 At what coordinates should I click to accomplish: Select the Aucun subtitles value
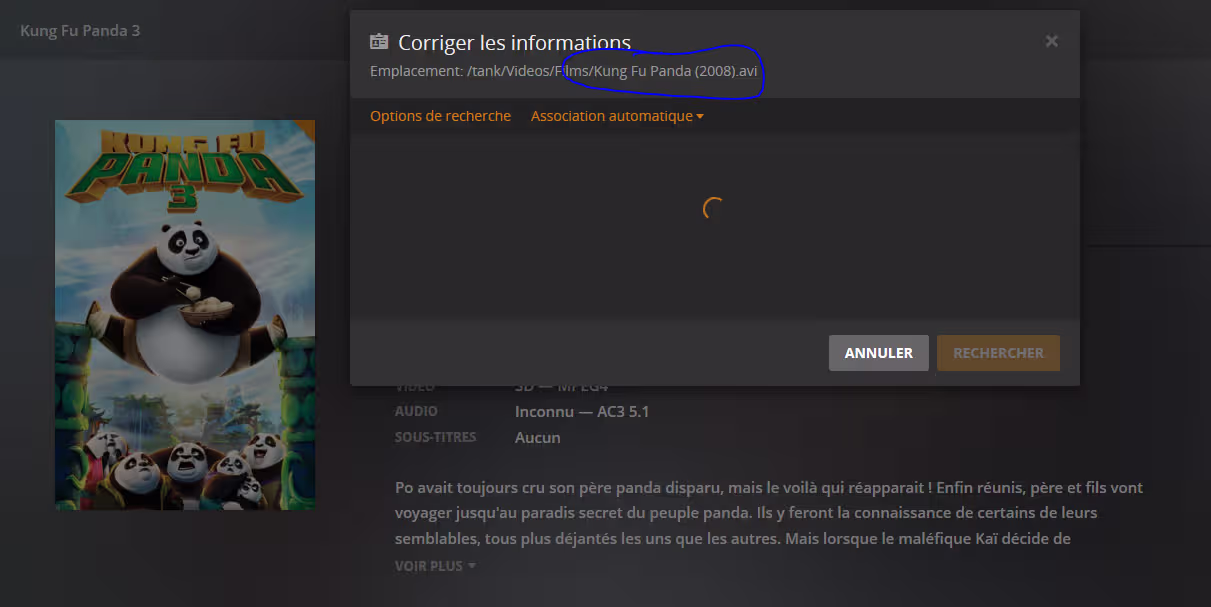(x=537, y=437)
